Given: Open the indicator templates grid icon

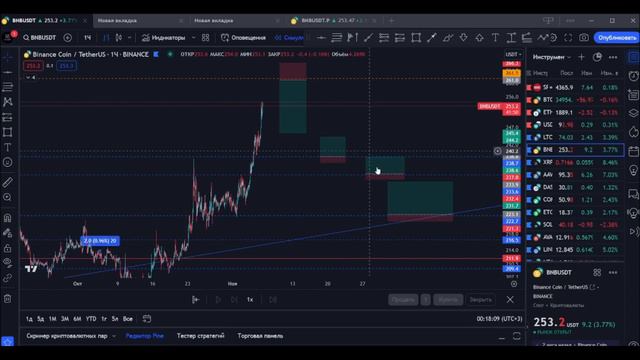Looking at the screenshot, I should click(x=205, y=38).
